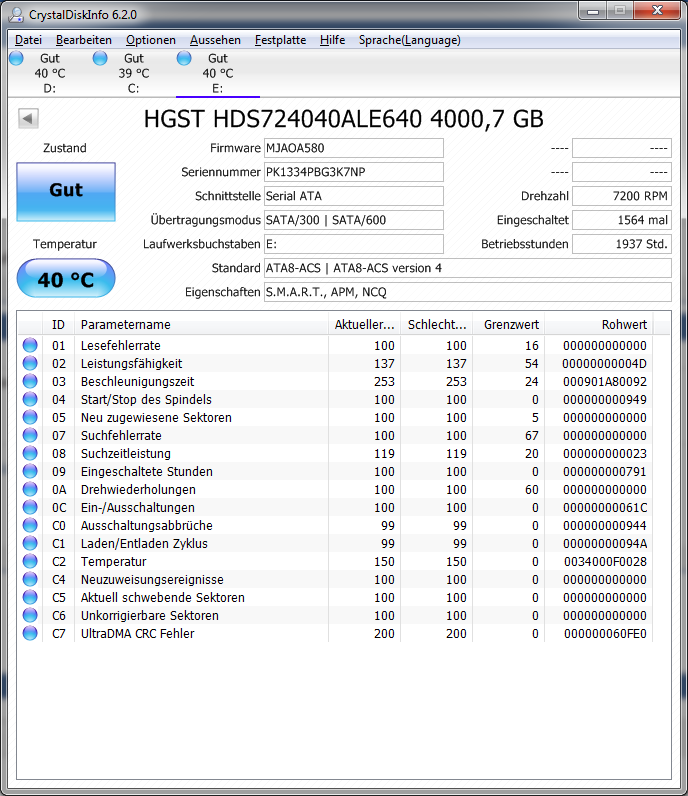Select drive D: status indicator circle
The image size is (688, 796).
click(16, 58)
